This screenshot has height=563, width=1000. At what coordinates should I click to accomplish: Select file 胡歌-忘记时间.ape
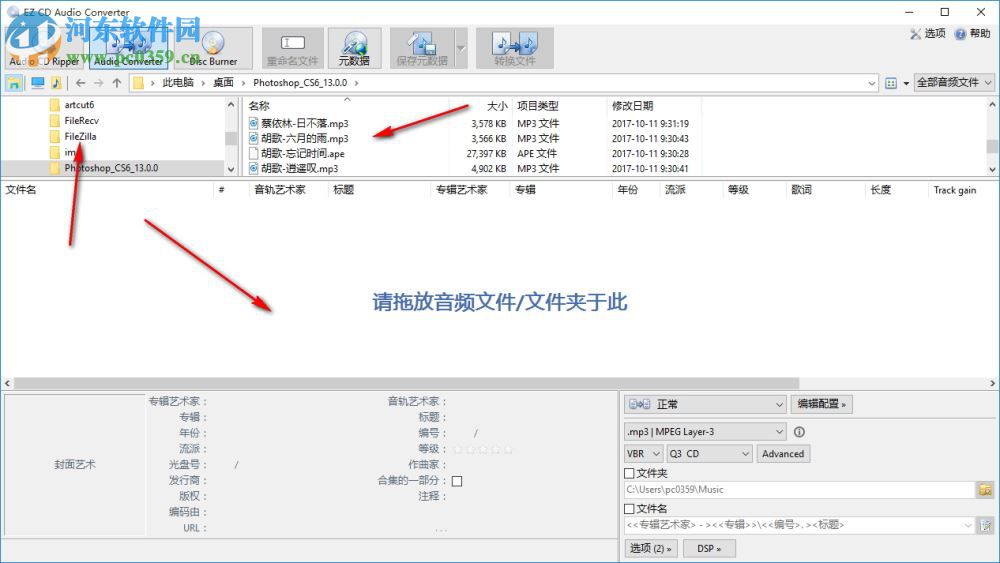pyautogui.click(x=302, y=154)
